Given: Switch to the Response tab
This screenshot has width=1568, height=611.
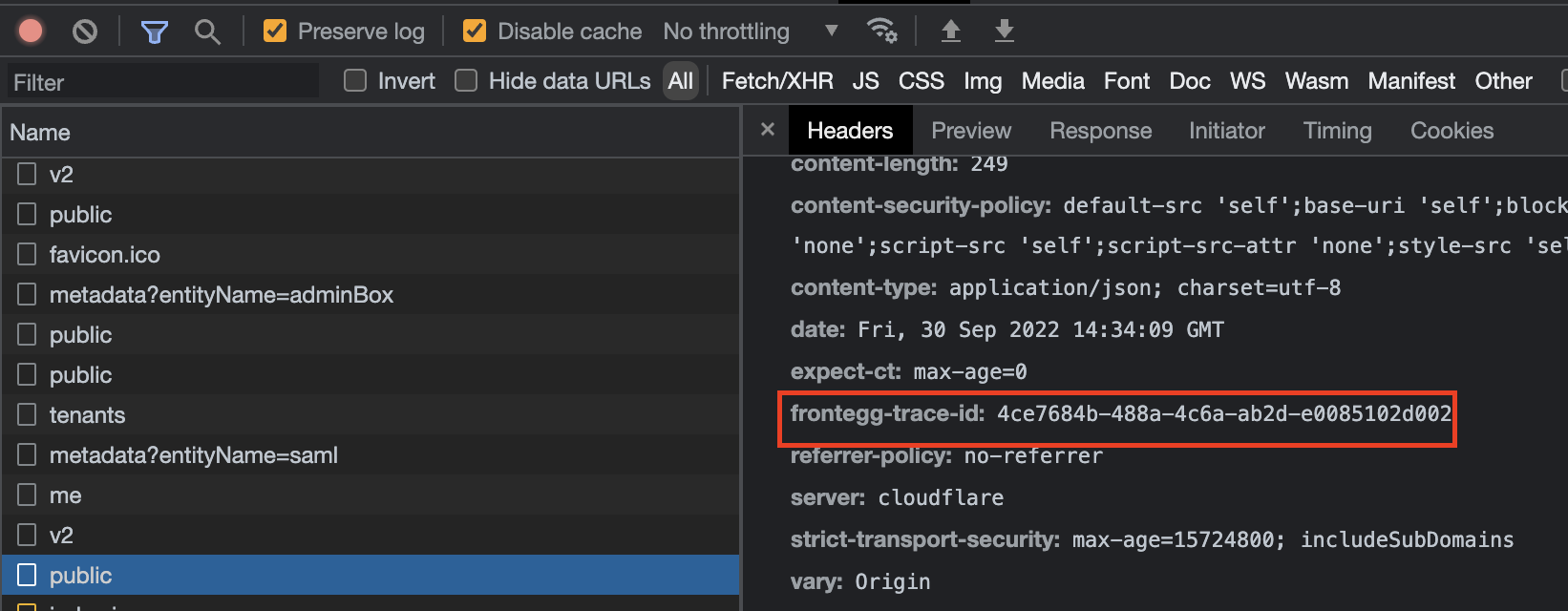Looking at the screenshot, I should point(1100,131).
